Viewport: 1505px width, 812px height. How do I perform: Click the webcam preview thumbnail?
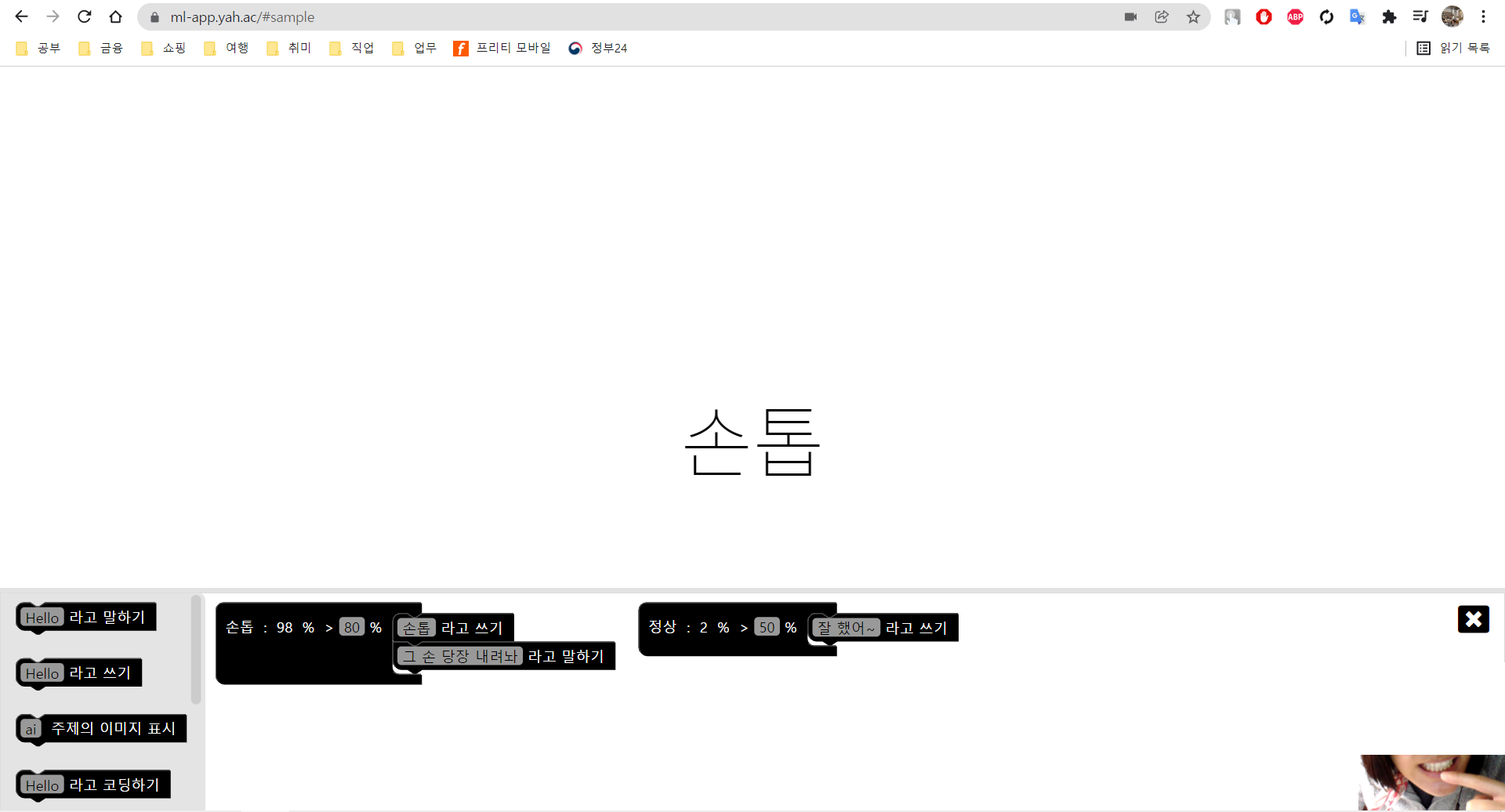(1431, 783)
